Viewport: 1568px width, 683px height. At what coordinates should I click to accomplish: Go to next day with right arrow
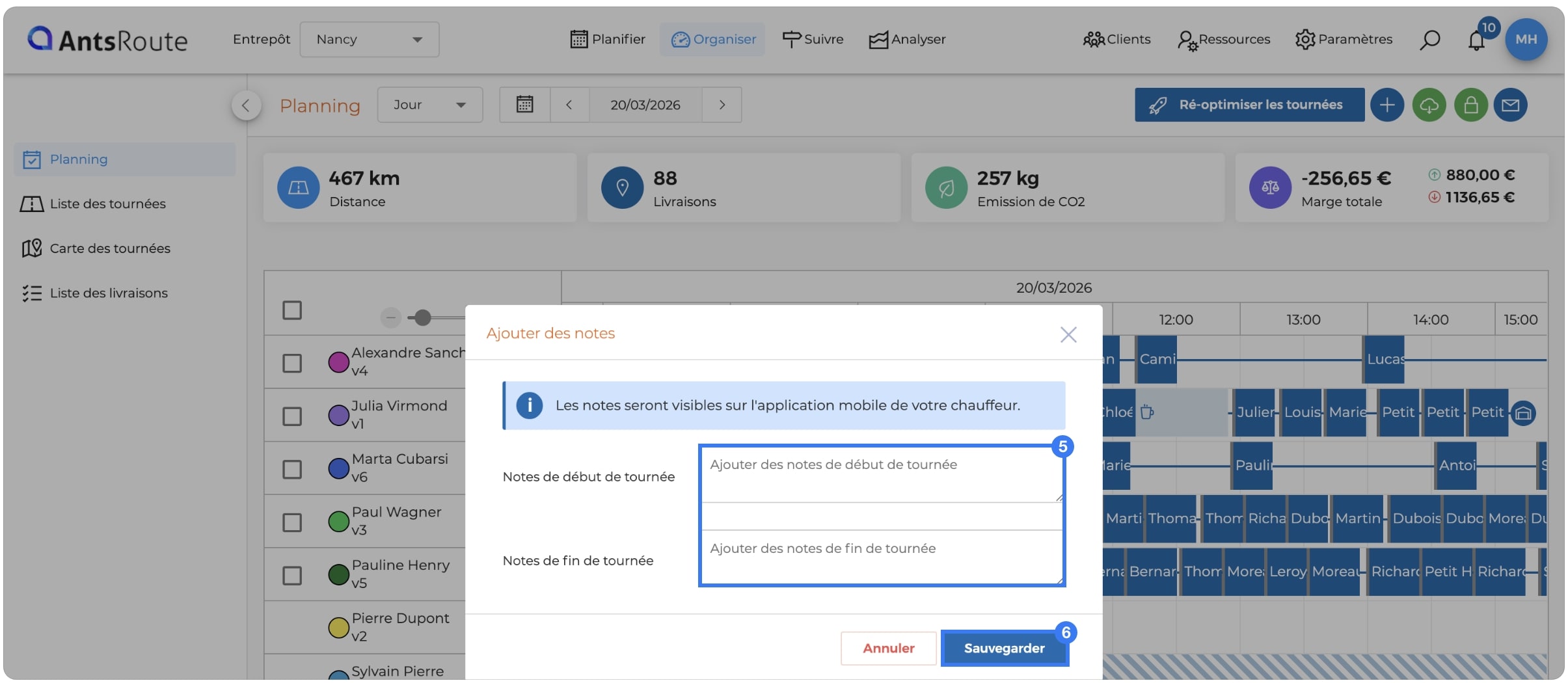(x=722, y=105)
